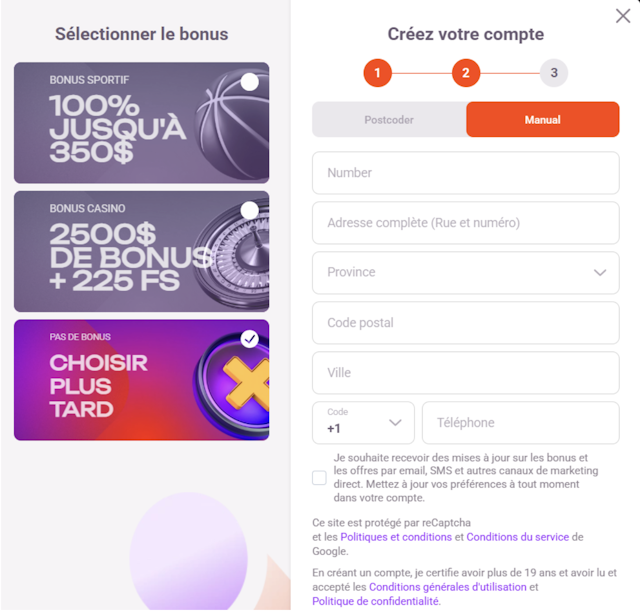Enable marketing updates checkbox
Viewport: 640px width, 612px height.
pos(319,478)
